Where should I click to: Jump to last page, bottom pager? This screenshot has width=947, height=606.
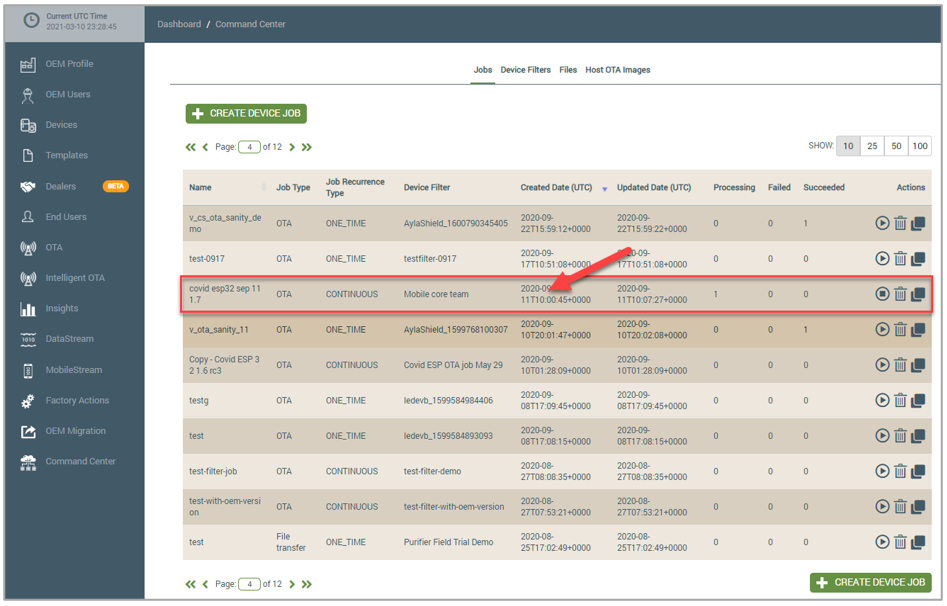[307, 584]
